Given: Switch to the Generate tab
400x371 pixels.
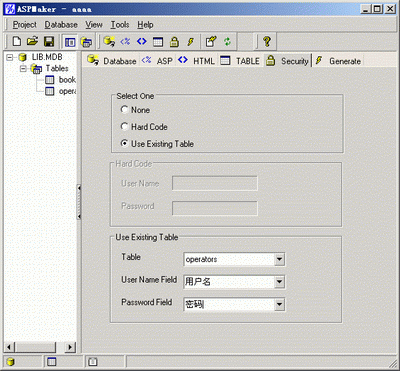Looking at the screenshot, I should tap(339, 61).
